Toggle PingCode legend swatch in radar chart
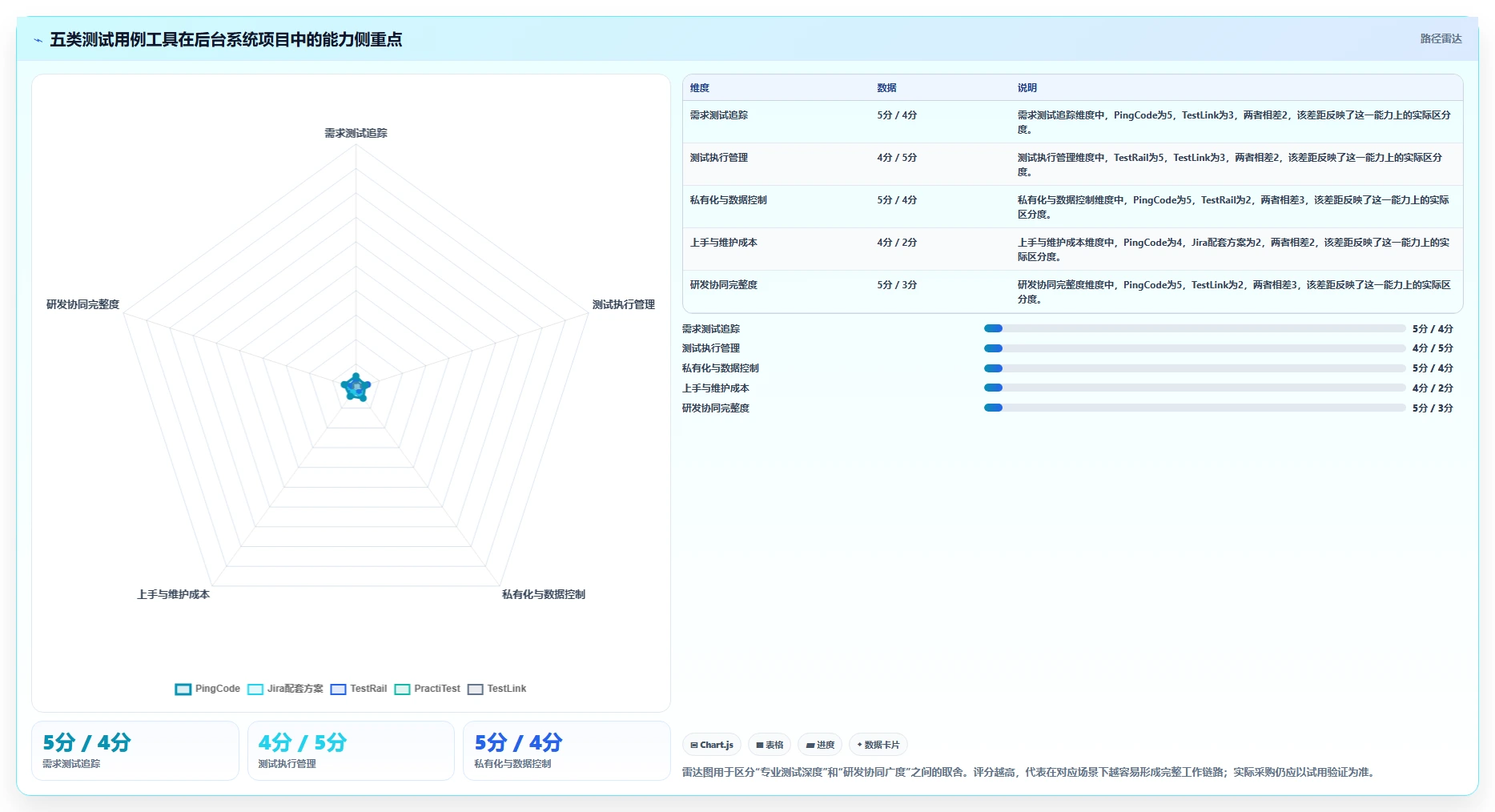The width and height of the screenshot is (1495, 812). coord(183,689)
